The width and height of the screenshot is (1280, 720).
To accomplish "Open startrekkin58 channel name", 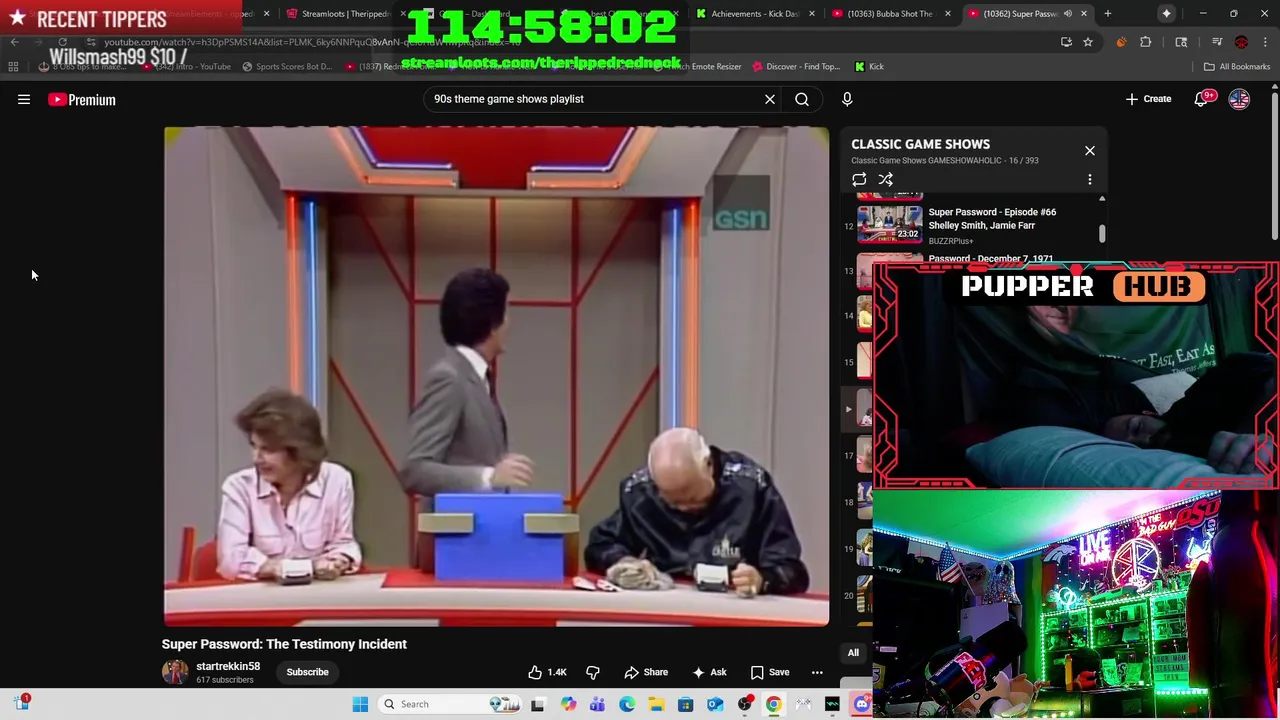I will point(228,666).
